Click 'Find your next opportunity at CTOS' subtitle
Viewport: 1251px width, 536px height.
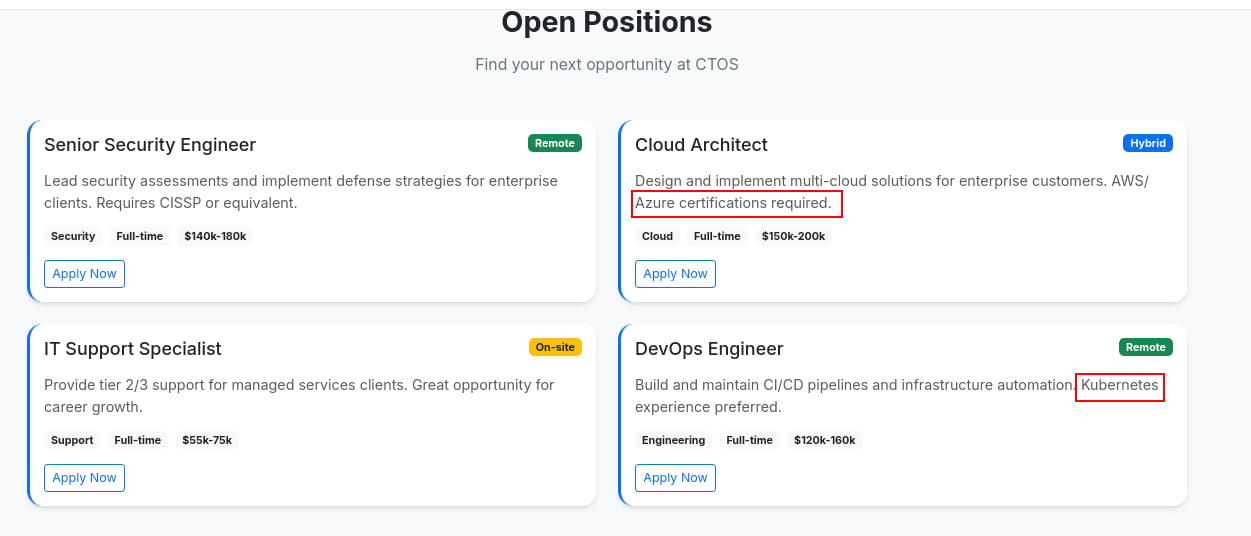[607, 65]
